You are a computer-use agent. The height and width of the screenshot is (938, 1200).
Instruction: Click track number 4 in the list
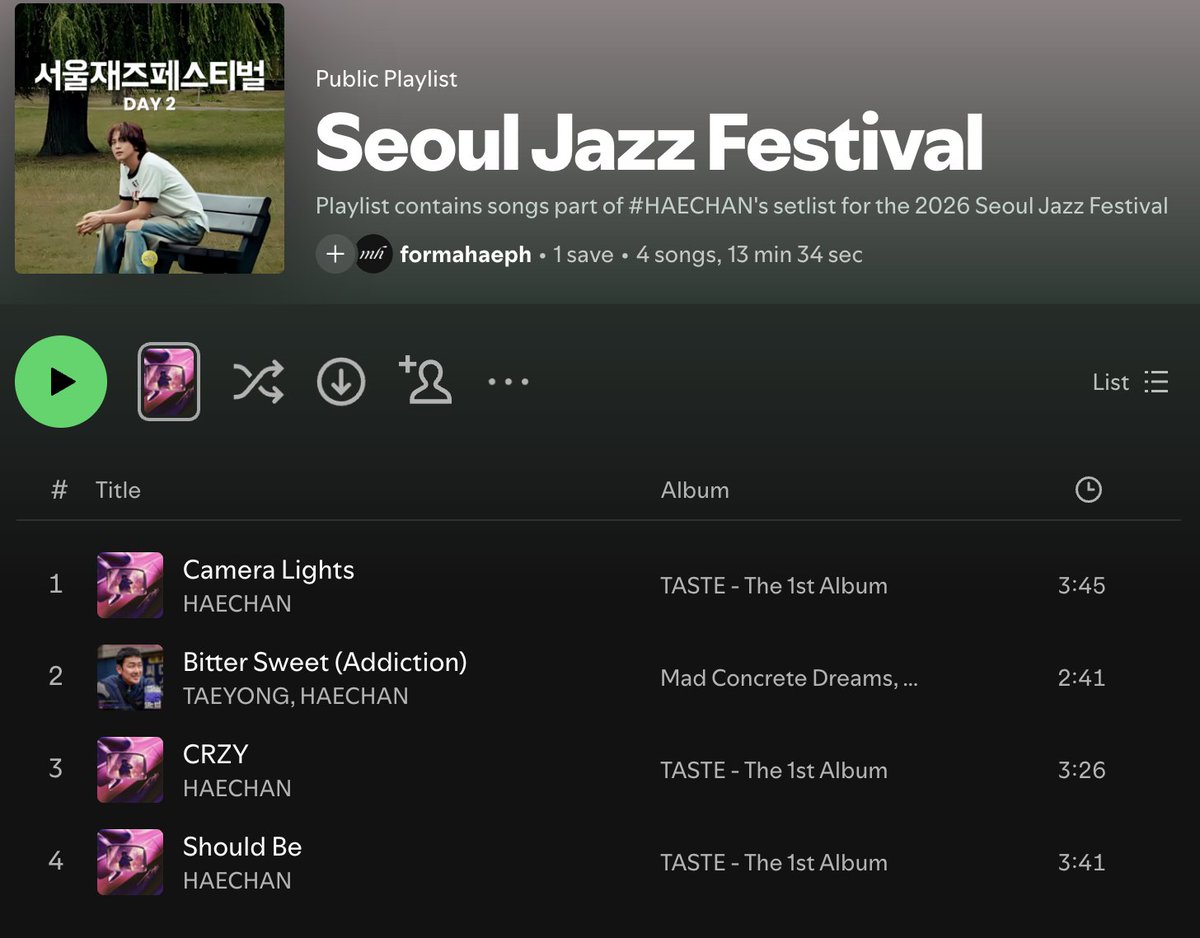tap(56, 860)
